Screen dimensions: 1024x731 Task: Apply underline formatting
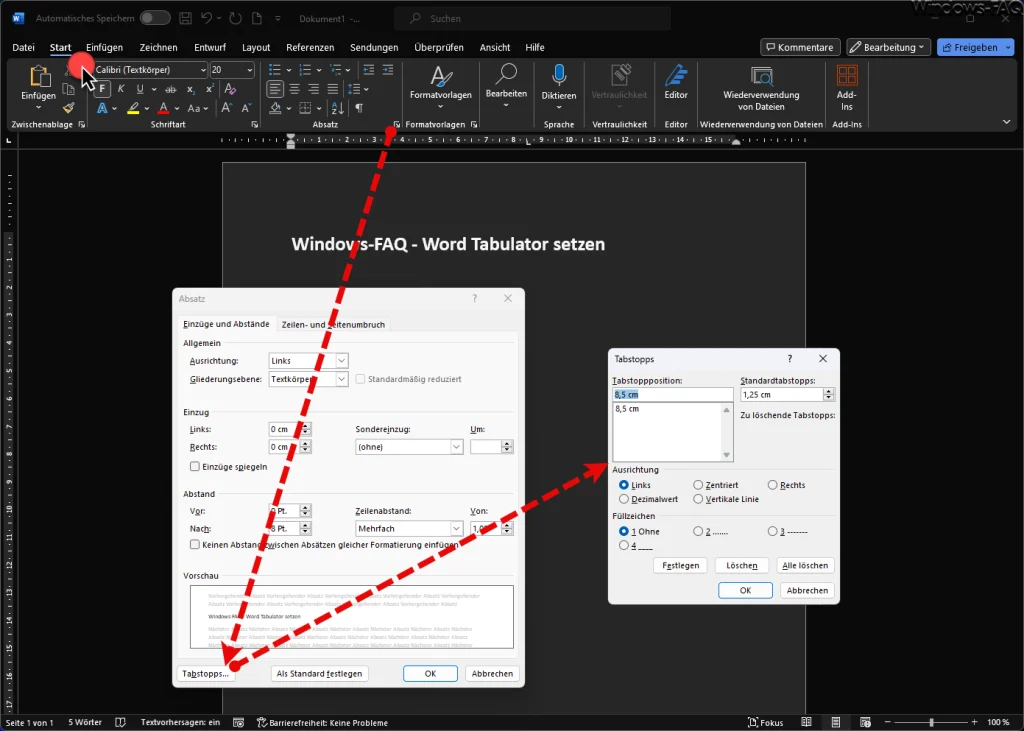coord(140,89)
